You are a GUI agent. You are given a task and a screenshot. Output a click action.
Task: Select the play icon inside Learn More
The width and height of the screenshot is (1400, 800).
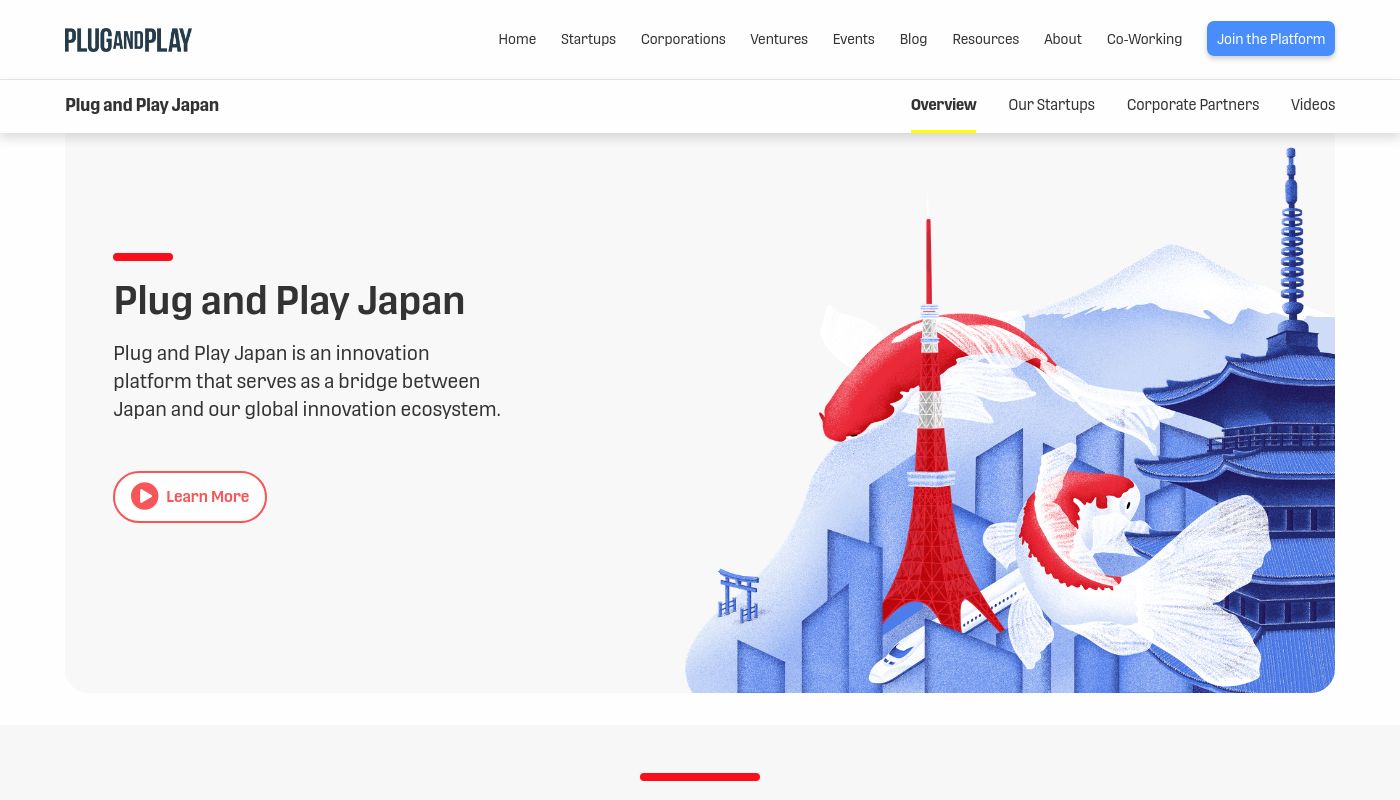[145, 496]
